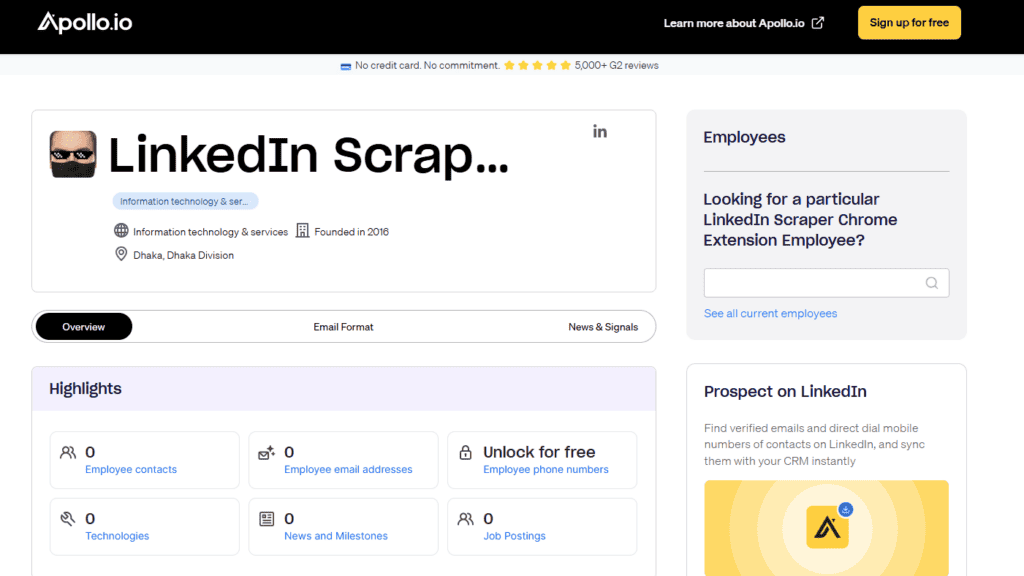The image size is (1024, 576).
Task: Click the Apollo.io logo
Action: pos(85,22)
